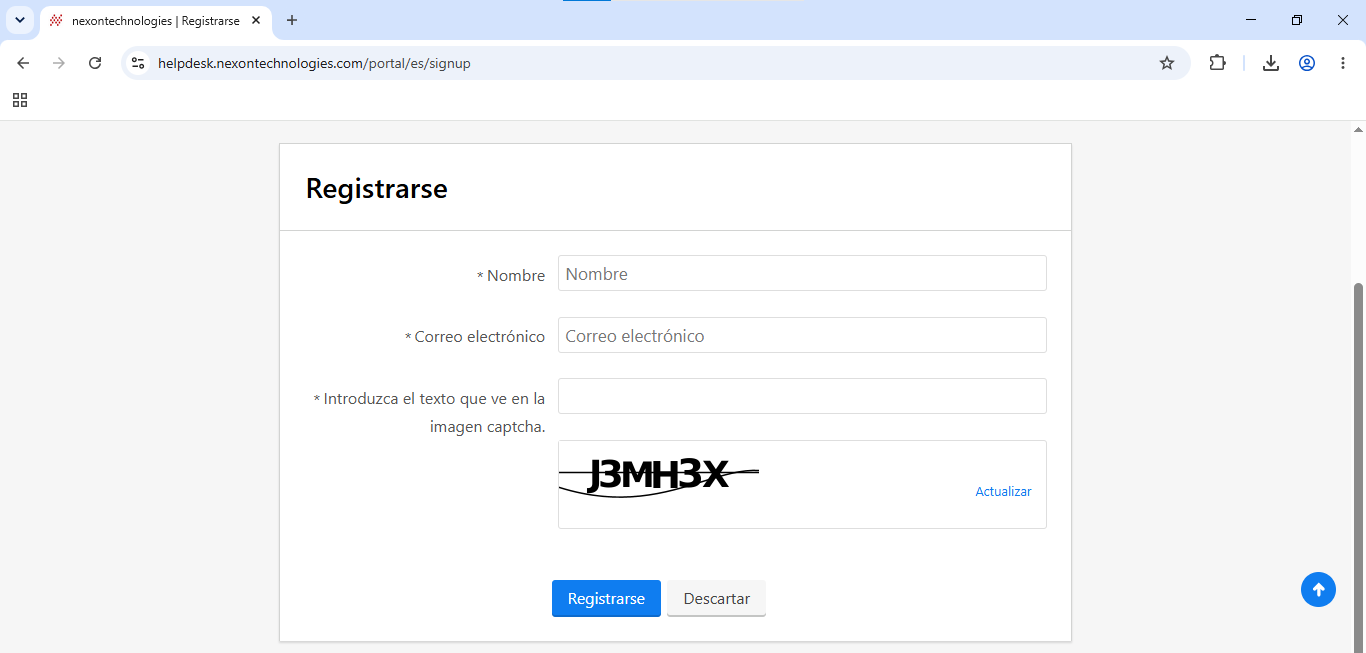Click the Nombre field label

click(x=511, y=275)
